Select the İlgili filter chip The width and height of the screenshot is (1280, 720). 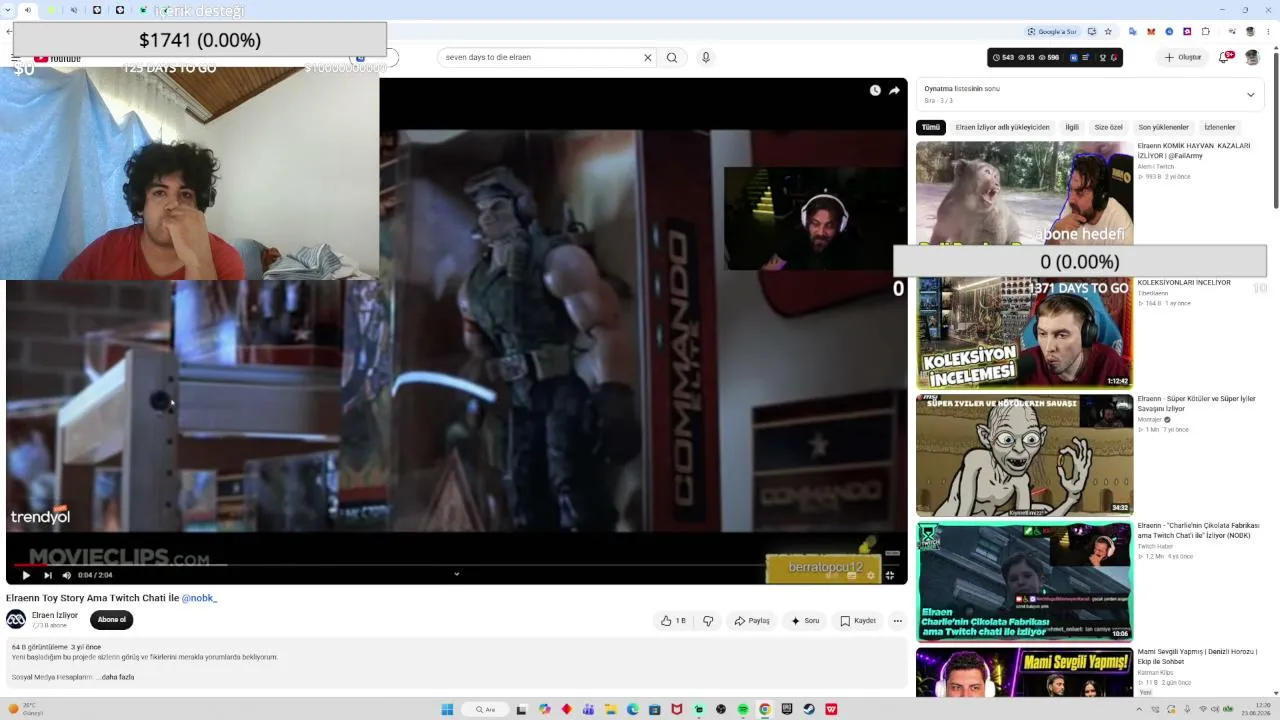(1072, 127)
